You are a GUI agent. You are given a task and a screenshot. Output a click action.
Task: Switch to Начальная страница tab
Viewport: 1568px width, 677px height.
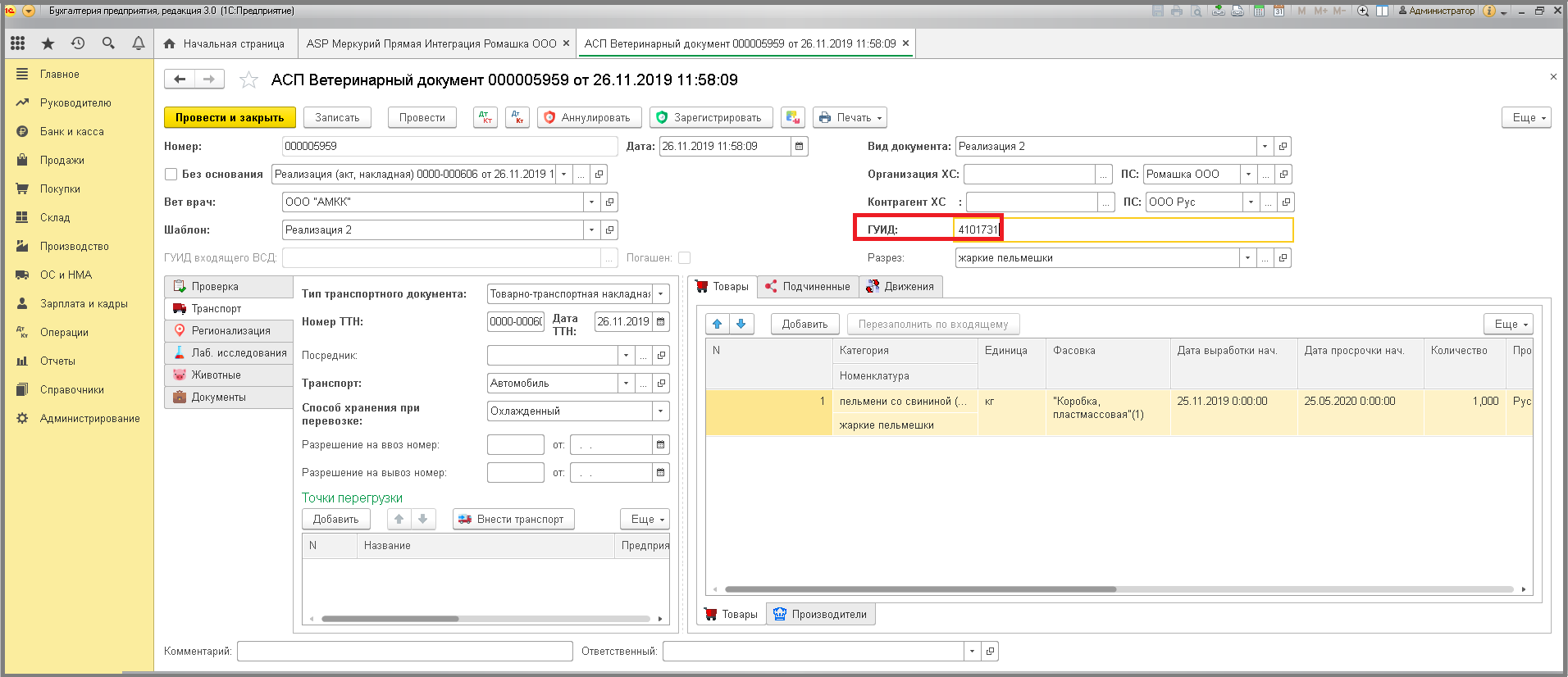pyautogui.click(x=225, y=43)
